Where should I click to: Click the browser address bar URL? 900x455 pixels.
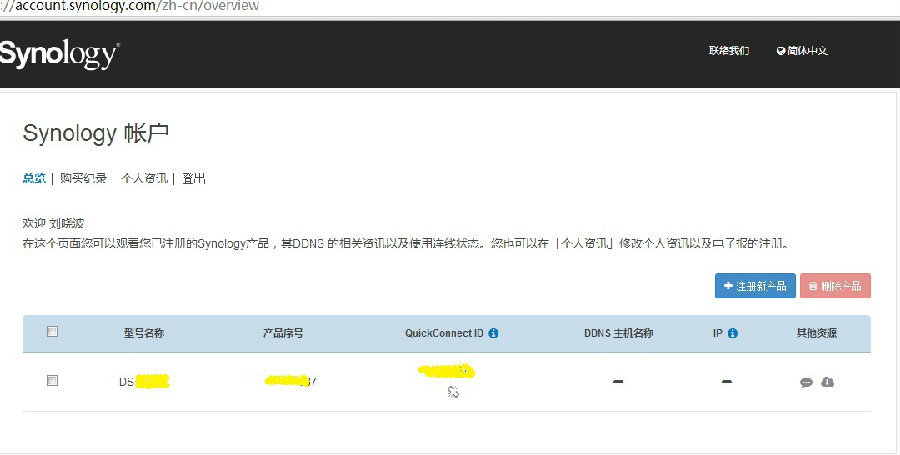click(130, 6)
